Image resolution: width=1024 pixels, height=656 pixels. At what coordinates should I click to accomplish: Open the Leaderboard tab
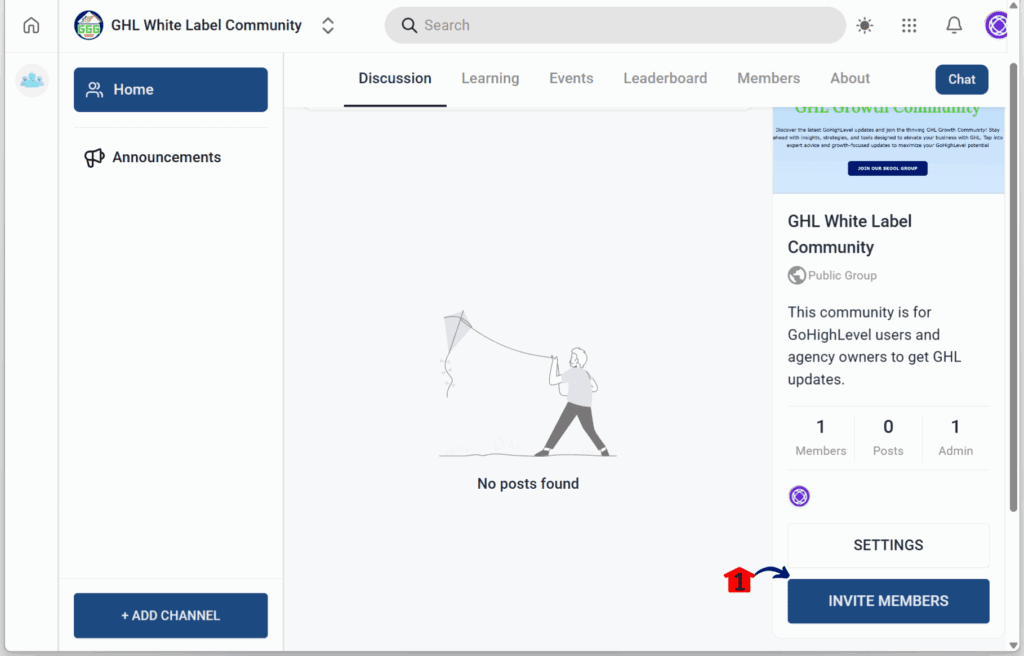tap(665, 78)
